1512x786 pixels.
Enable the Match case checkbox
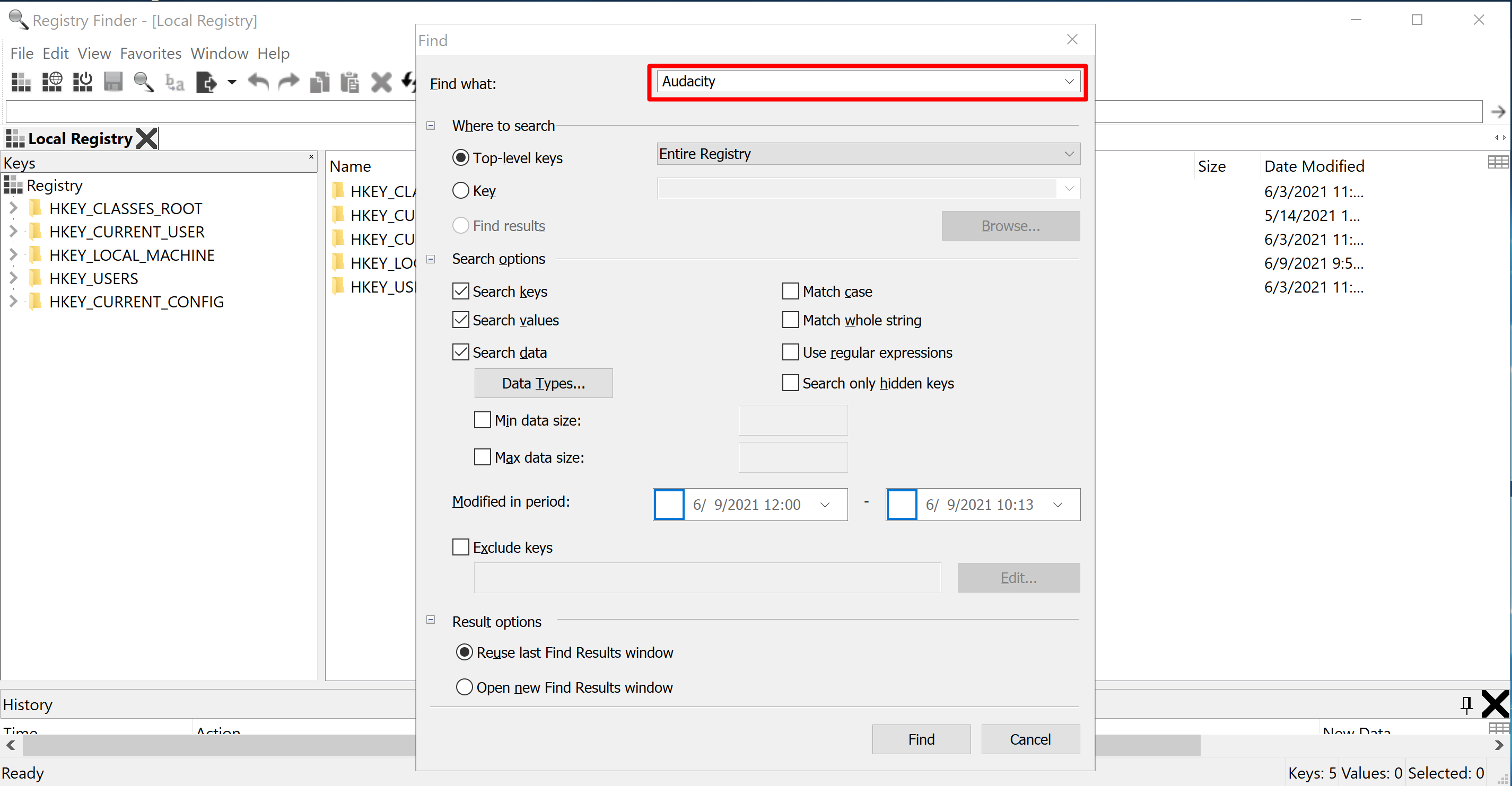790,291
